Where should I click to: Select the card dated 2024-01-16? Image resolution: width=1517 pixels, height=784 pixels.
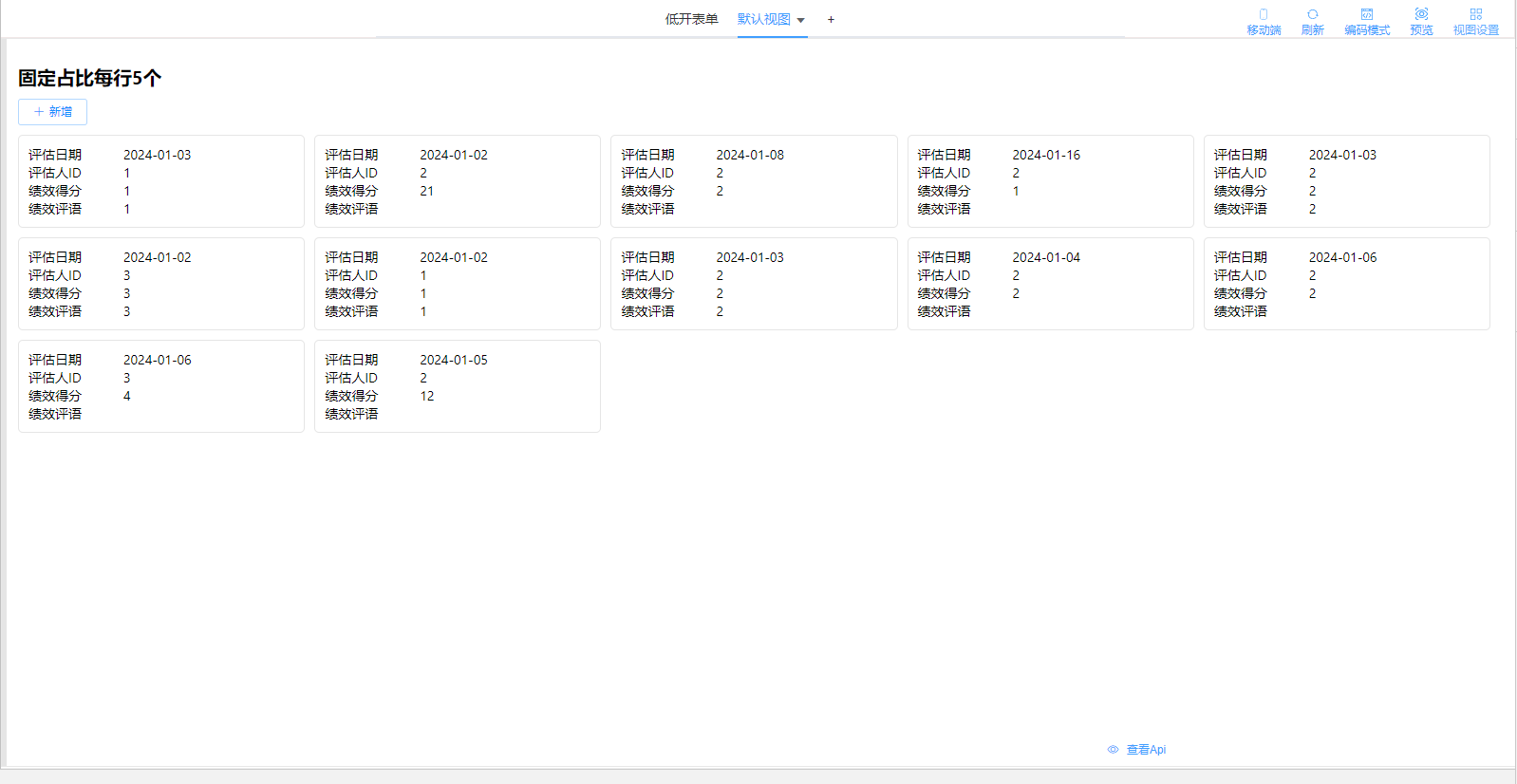[x=1050, y=181]
